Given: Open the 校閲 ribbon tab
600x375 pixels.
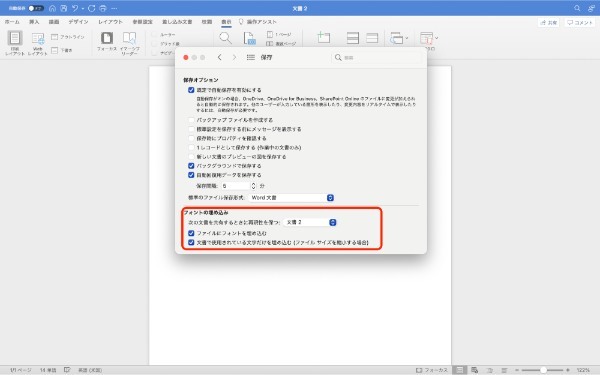Looking at the screenshot, I should 207,22.
